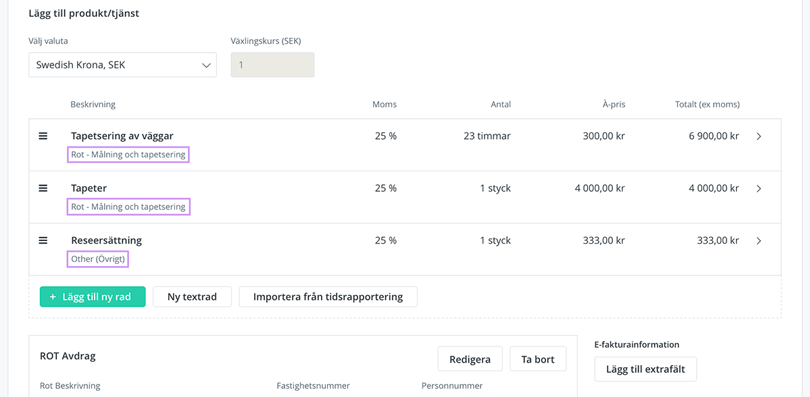The height and width of the screenshot is (397, 810).
Task: Click the E-fakturainformation heading
Action: 637,345
